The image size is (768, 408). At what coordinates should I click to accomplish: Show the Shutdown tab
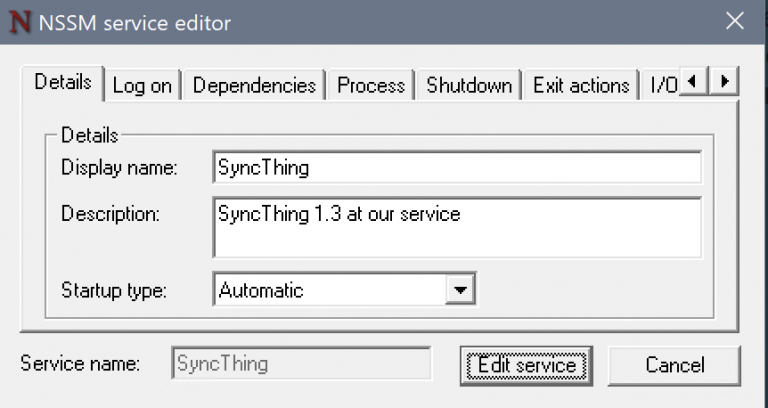point(469,86)
